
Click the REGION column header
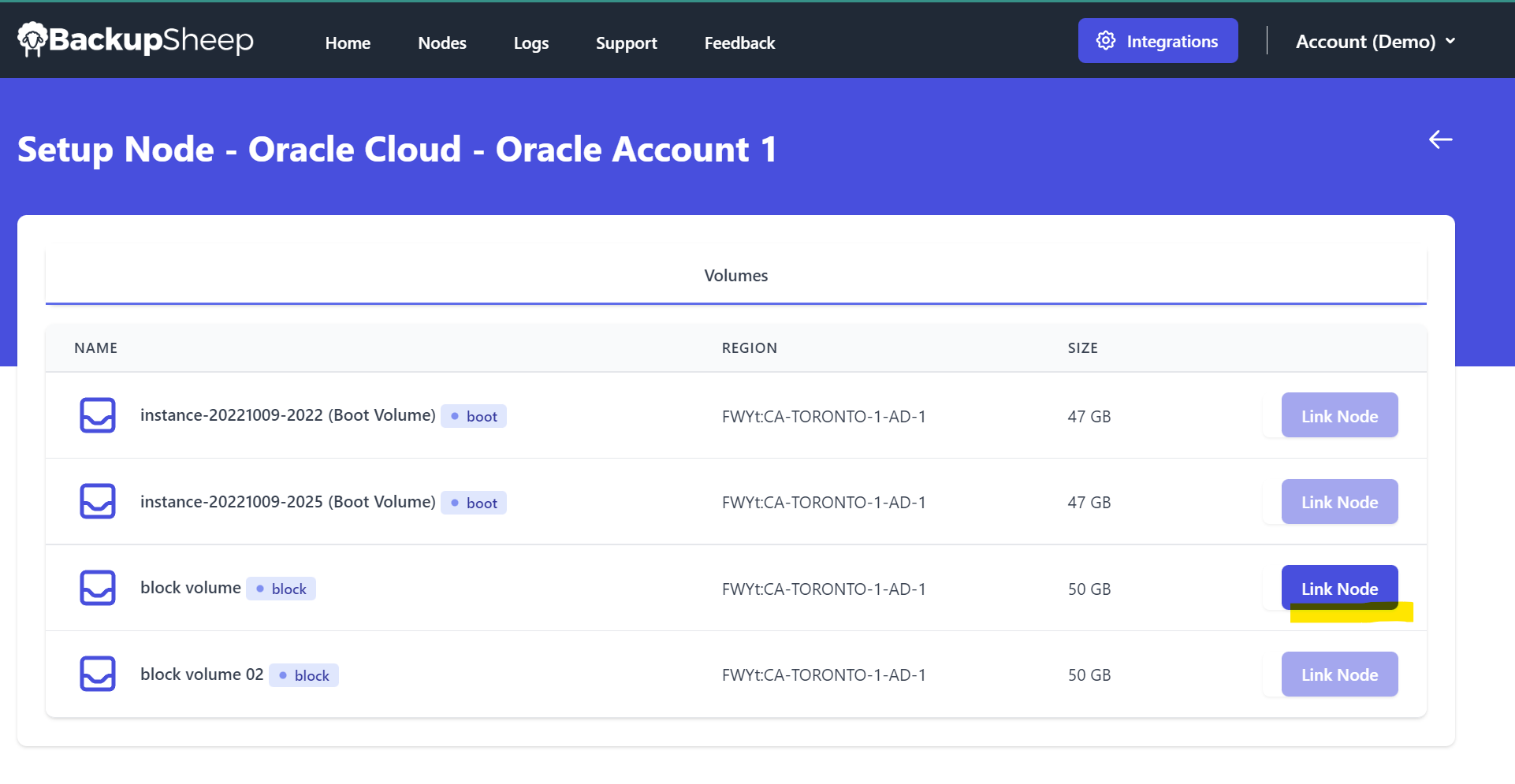750,348
